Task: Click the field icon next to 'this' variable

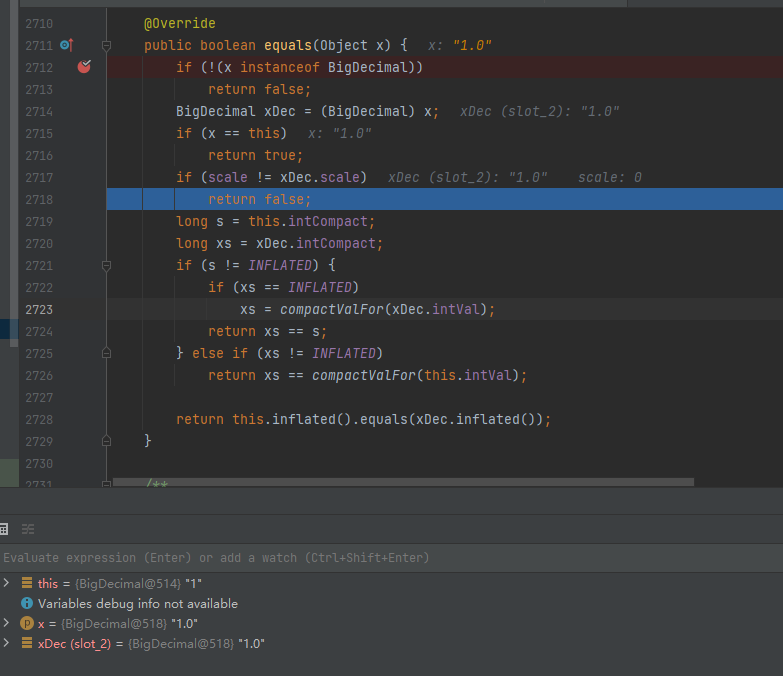Action: pyautogui.click(x=27, y=583)
